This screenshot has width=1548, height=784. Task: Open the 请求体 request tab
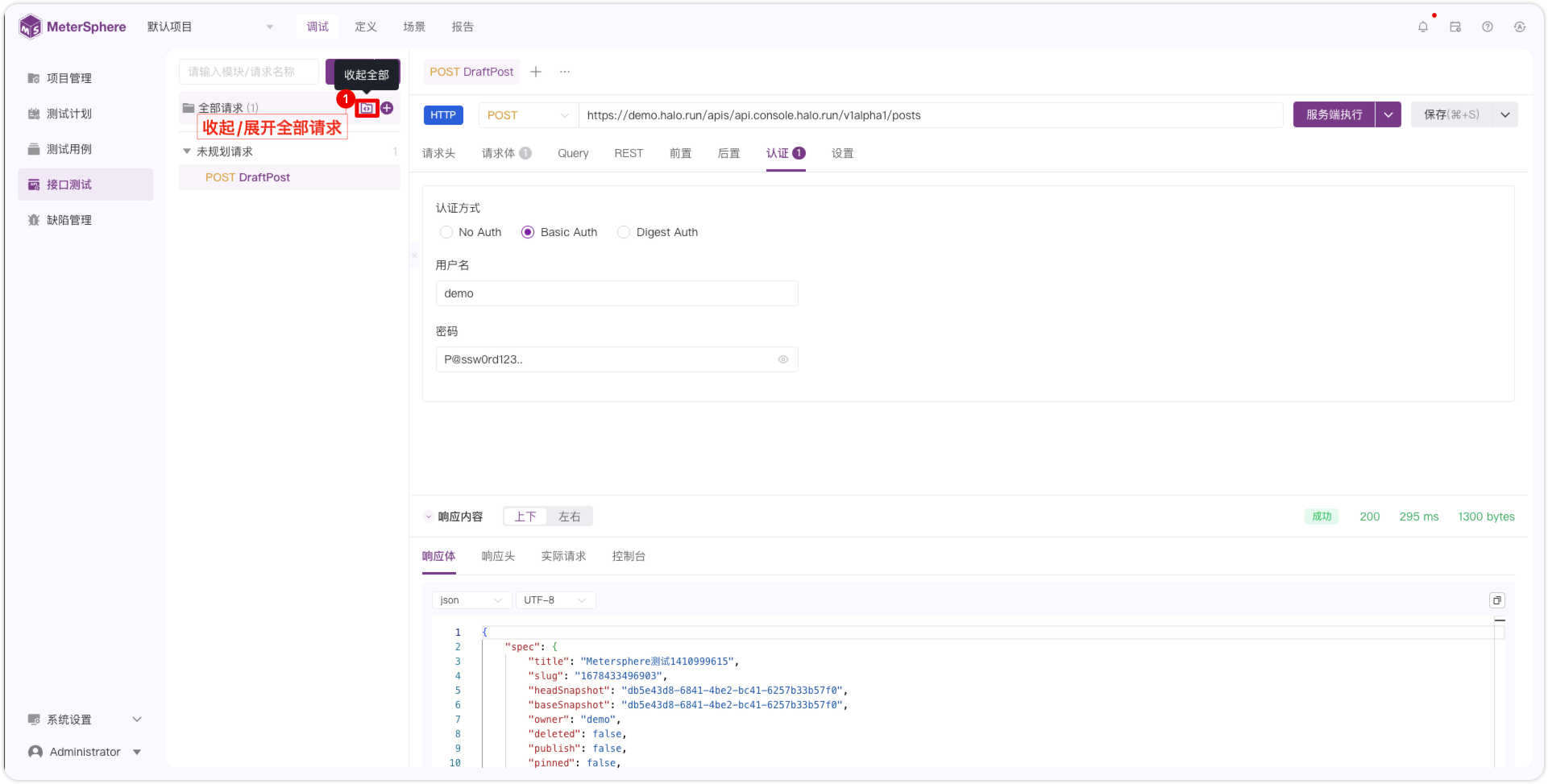click(506, 153)
